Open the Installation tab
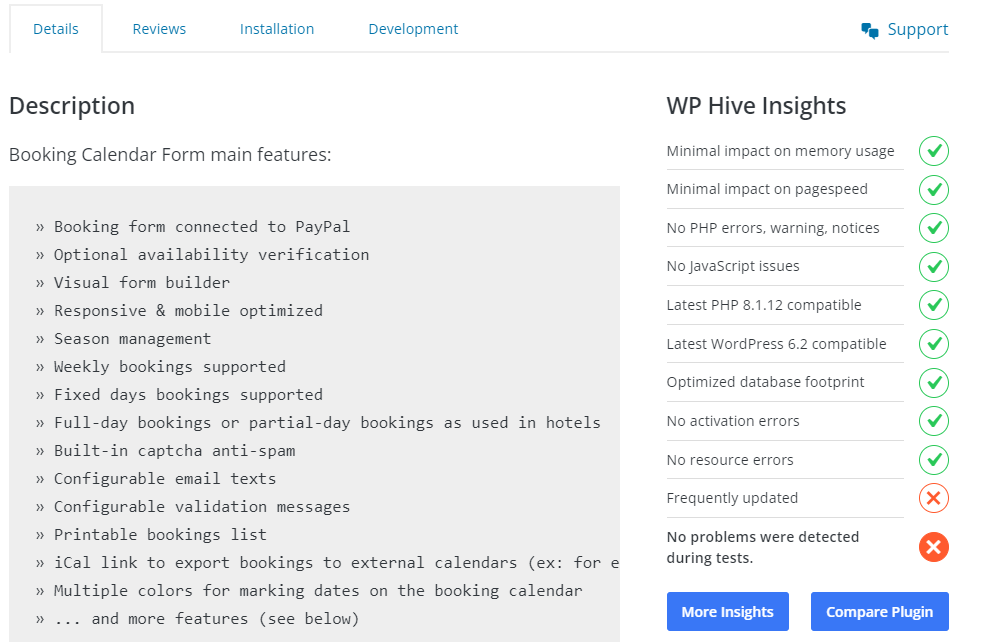The image size is (981, 642). pos(277,29)
